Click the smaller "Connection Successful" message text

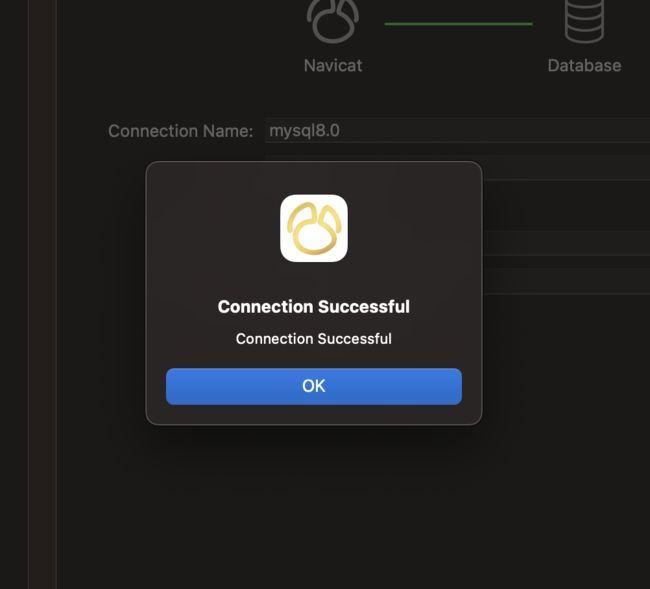click(x=314, y=339)
